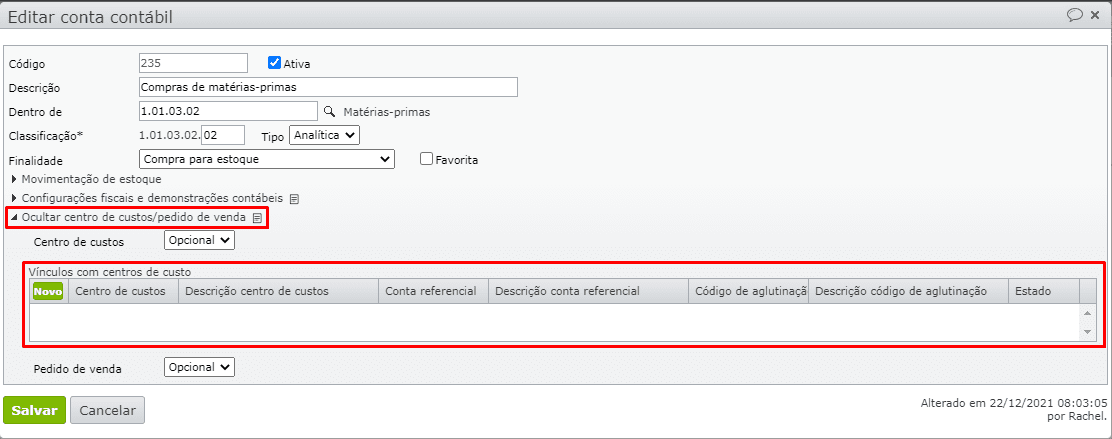Open the Finalidade dropdown
Screen dimensions: 1112x439
[267, 159]
